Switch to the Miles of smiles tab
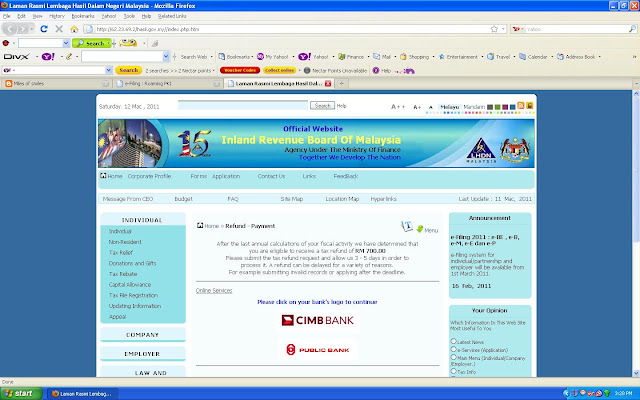The height and width of the screenshot is (400, 640). click(57, 84)
